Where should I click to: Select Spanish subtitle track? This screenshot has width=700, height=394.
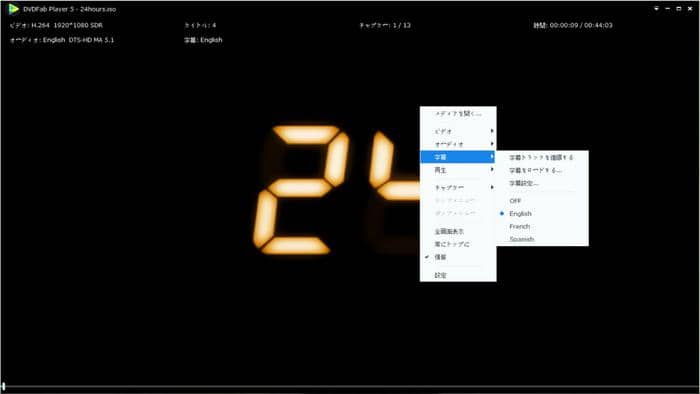pos(542,239)
